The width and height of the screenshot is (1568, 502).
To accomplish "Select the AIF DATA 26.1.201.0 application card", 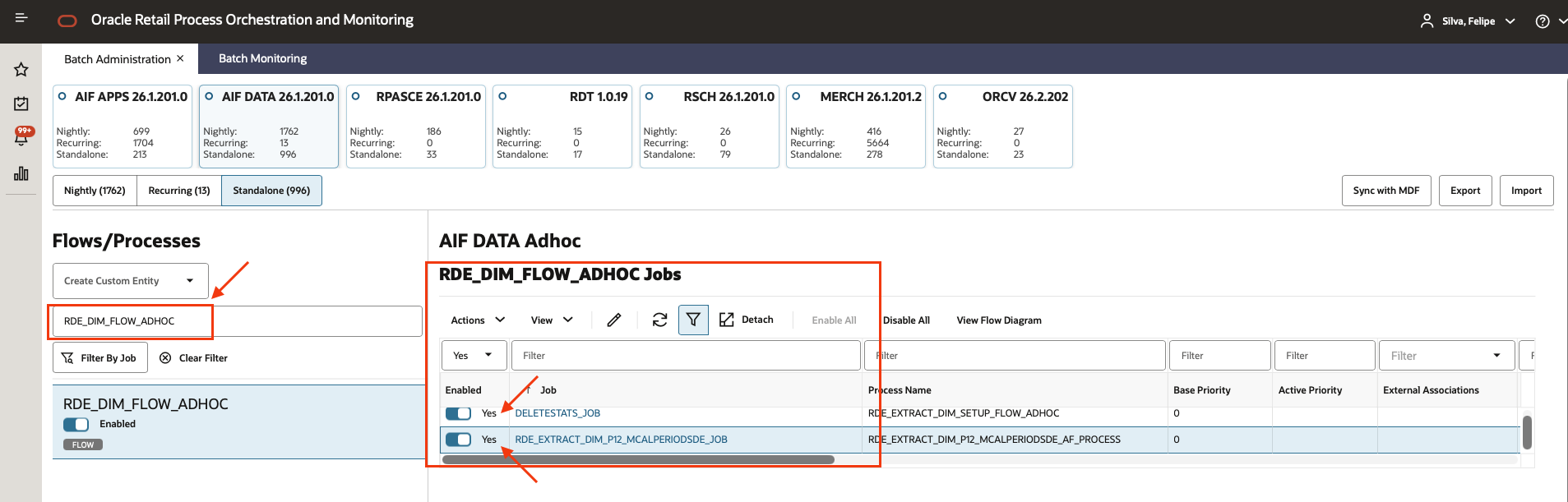I will (x=269, y=127).
